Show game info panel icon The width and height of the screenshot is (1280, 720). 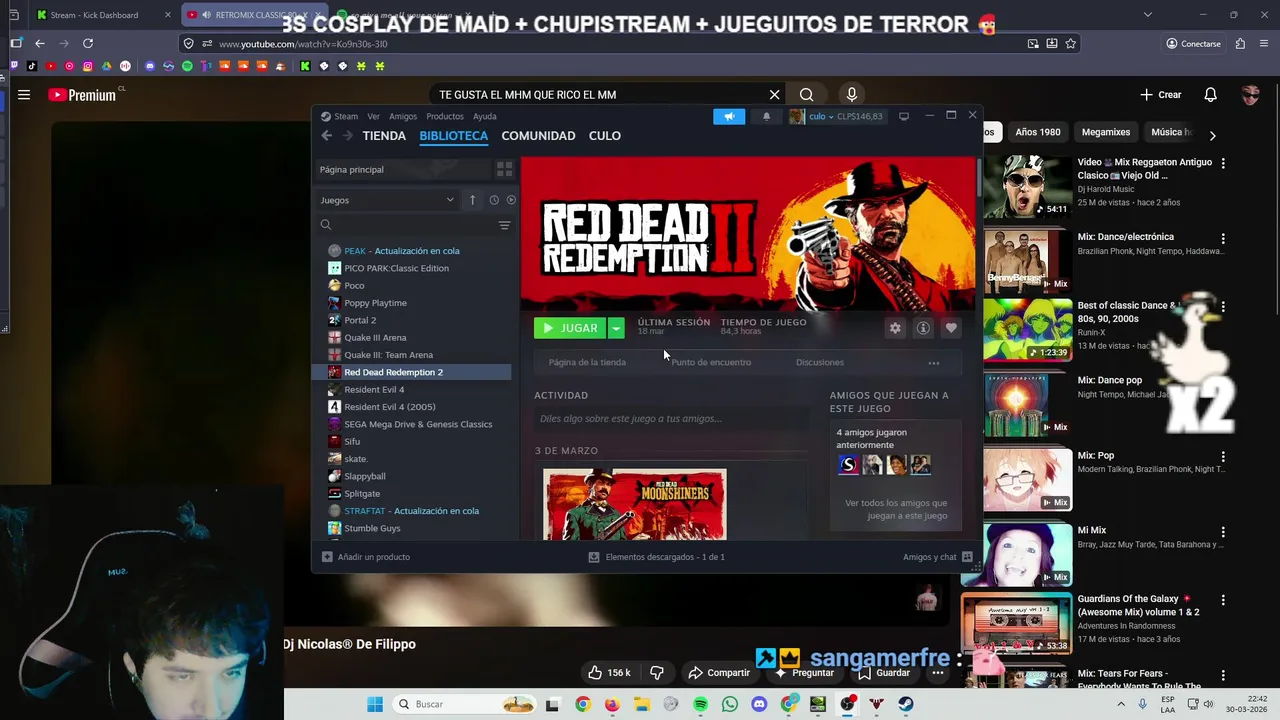click(923, 328)
